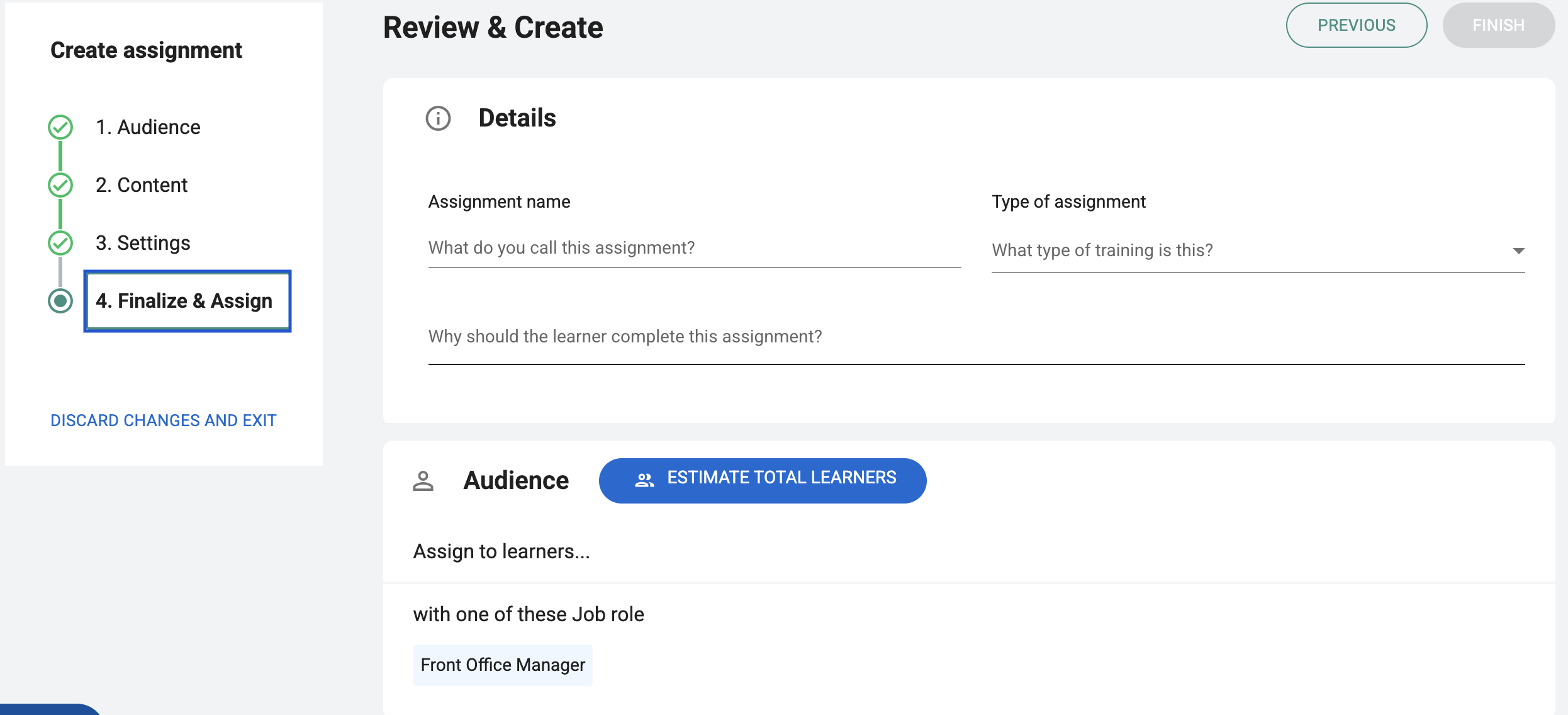
Task: Click the Settings step green checkmark icon
Action: coord(60,243)
